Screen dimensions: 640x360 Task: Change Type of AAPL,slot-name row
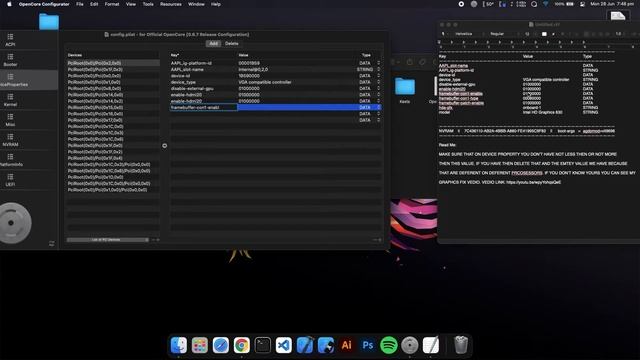(368, 69)
